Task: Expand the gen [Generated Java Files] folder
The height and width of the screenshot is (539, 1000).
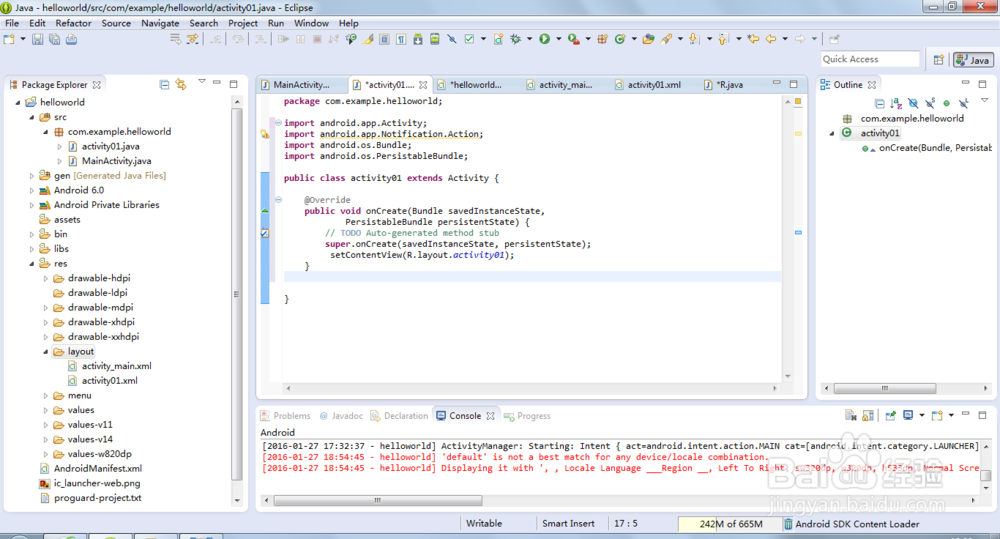Action: (x=32, y=175)
